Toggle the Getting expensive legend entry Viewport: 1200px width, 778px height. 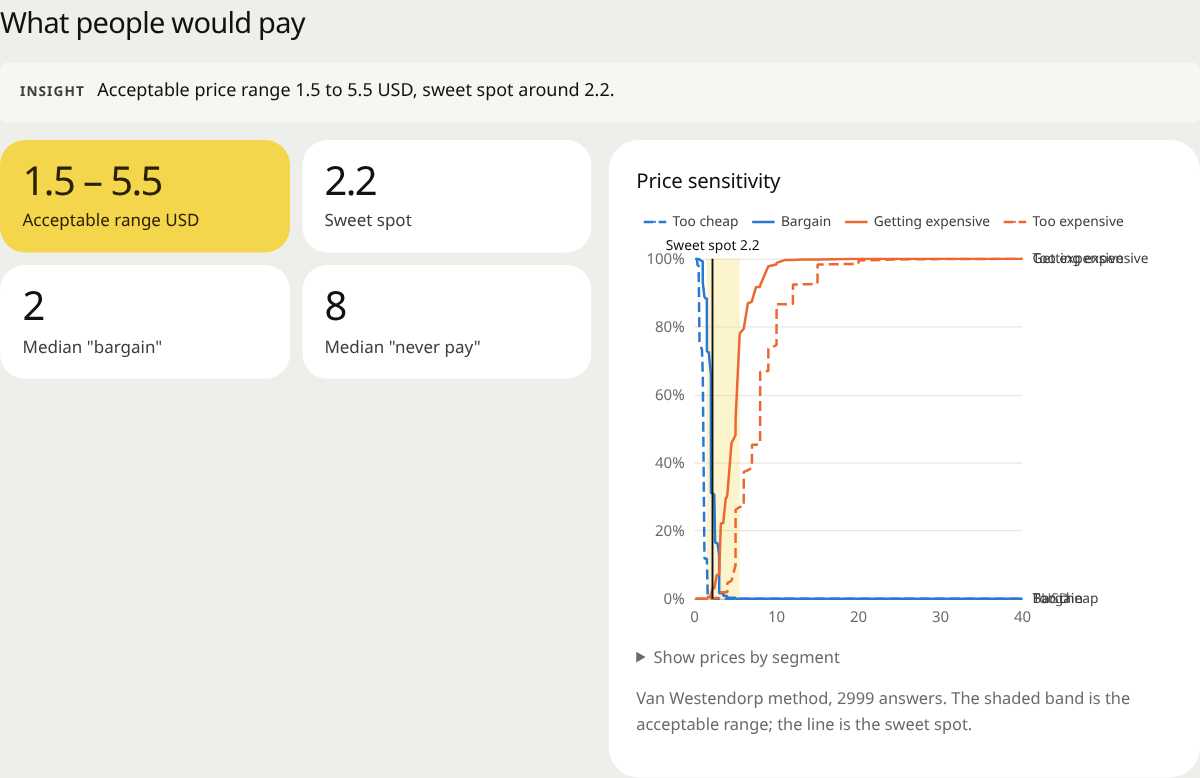tap(917, 221)
